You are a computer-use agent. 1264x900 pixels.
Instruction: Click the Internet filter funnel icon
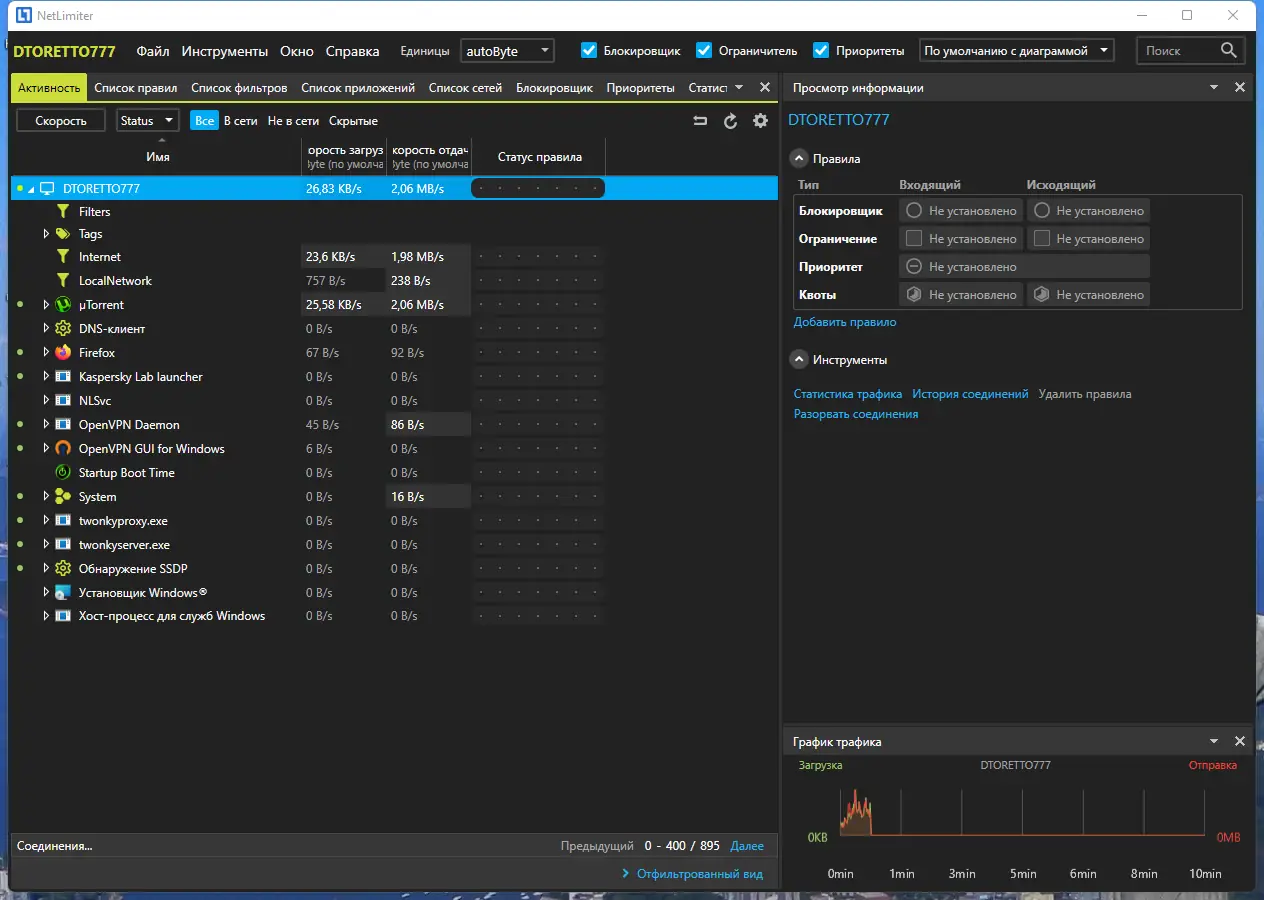point(63,257)
